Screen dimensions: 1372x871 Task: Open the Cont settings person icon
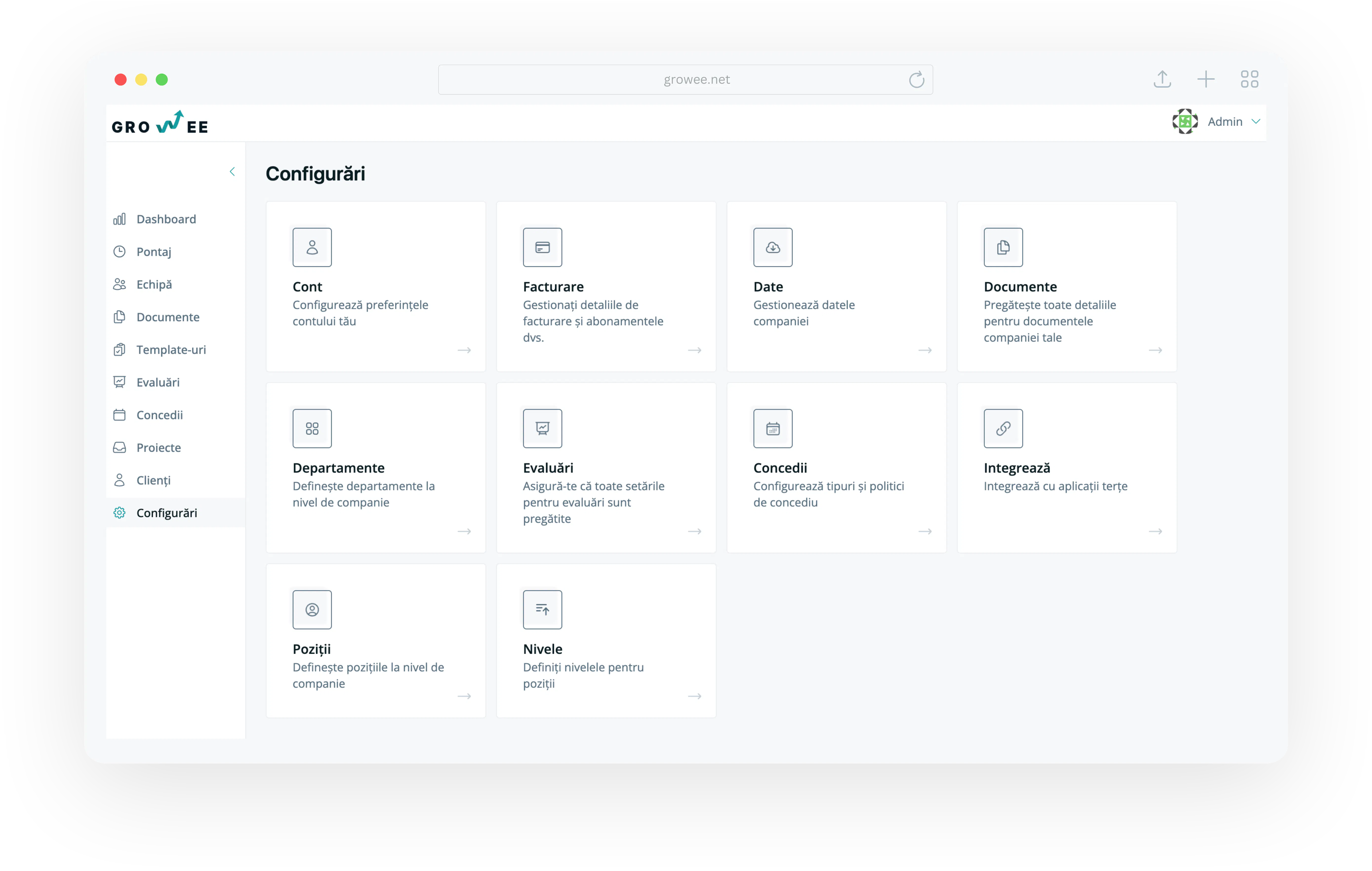(x=312, y=247)
